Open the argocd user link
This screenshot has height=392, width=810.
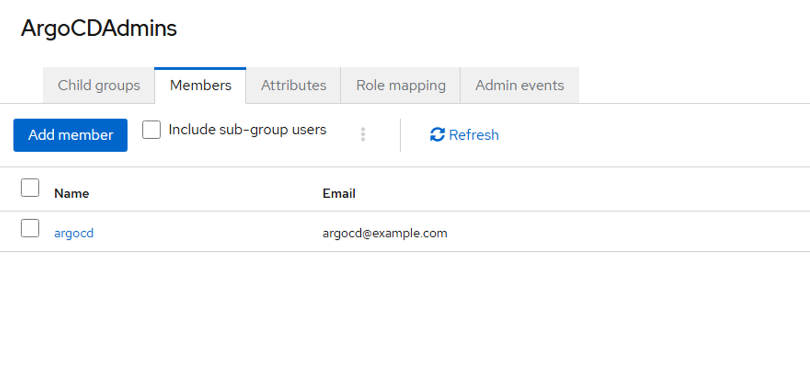pos(74,233)
